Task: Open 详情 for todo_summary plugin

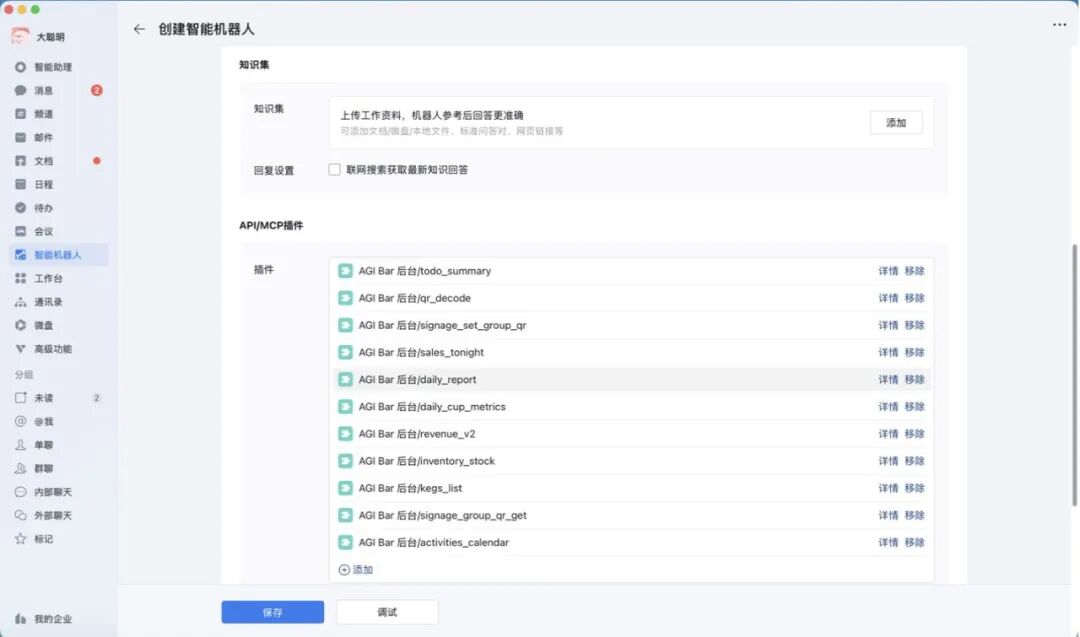Action: (x=888, y=271)
